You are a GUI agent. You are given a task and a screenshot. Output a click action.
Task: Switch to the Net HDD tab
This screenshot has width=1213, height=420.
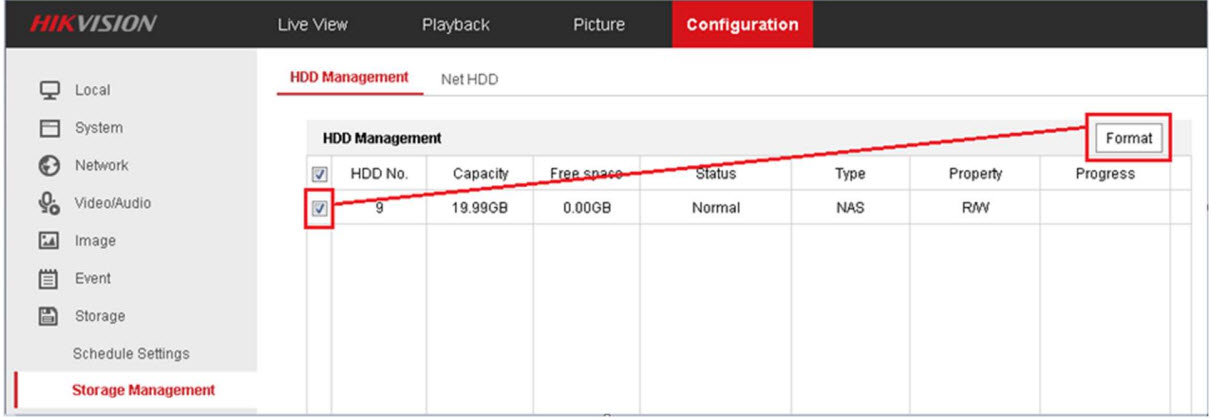[x=469, y=80]
